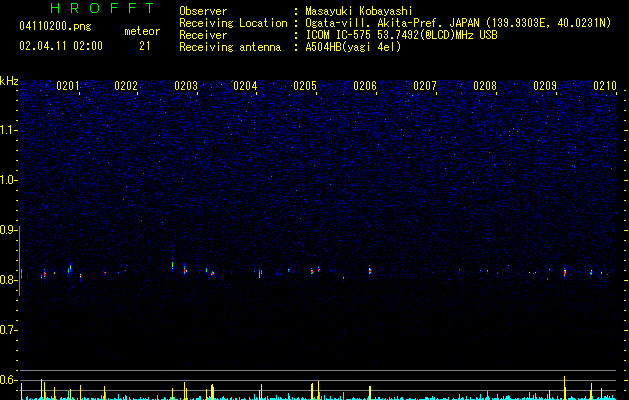629x400 pixels.
Task: Click the kHz axis unit label
Action: coord(9,81)
